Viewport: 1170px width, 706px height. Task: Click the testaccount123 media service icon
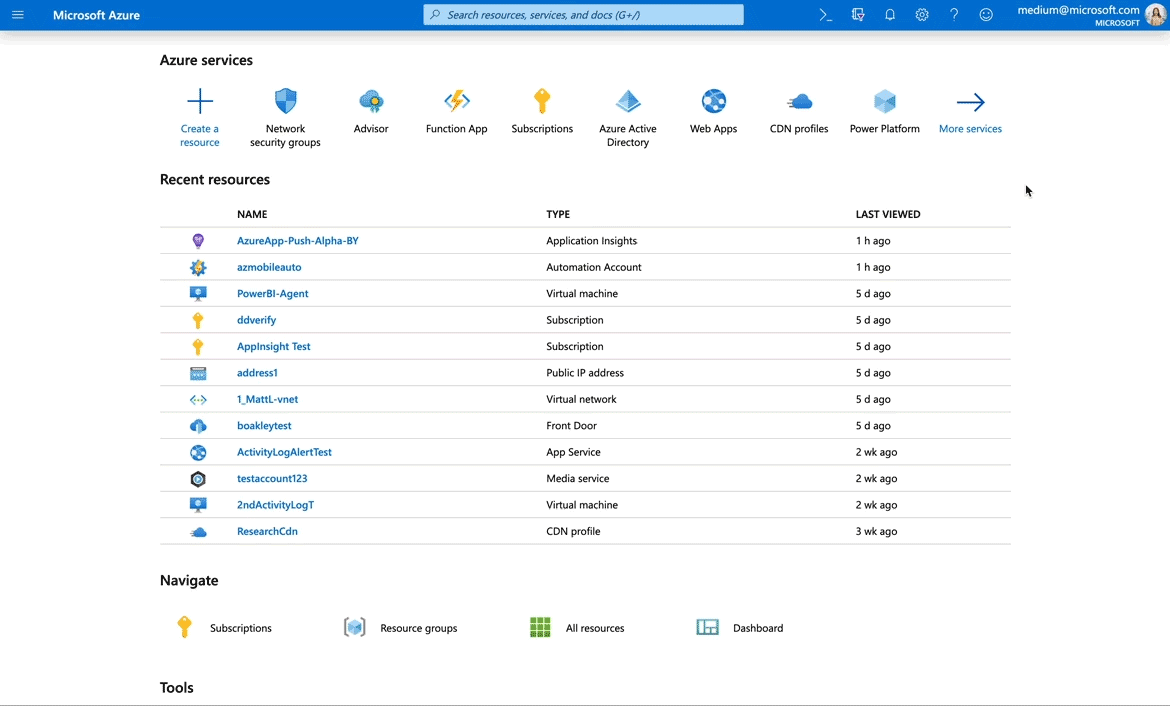[x=198, y=479]
